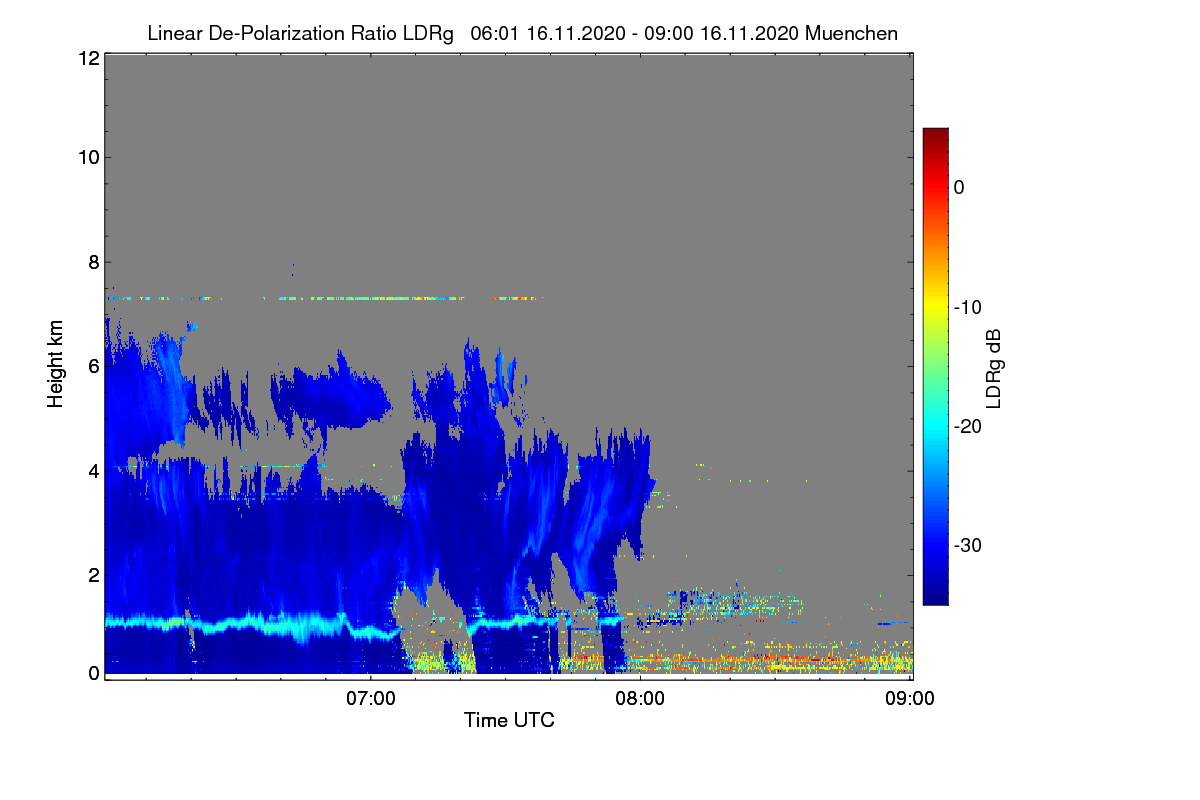
Task: Click the 'Height km' y-axis label
Action: tap(56, 364)
